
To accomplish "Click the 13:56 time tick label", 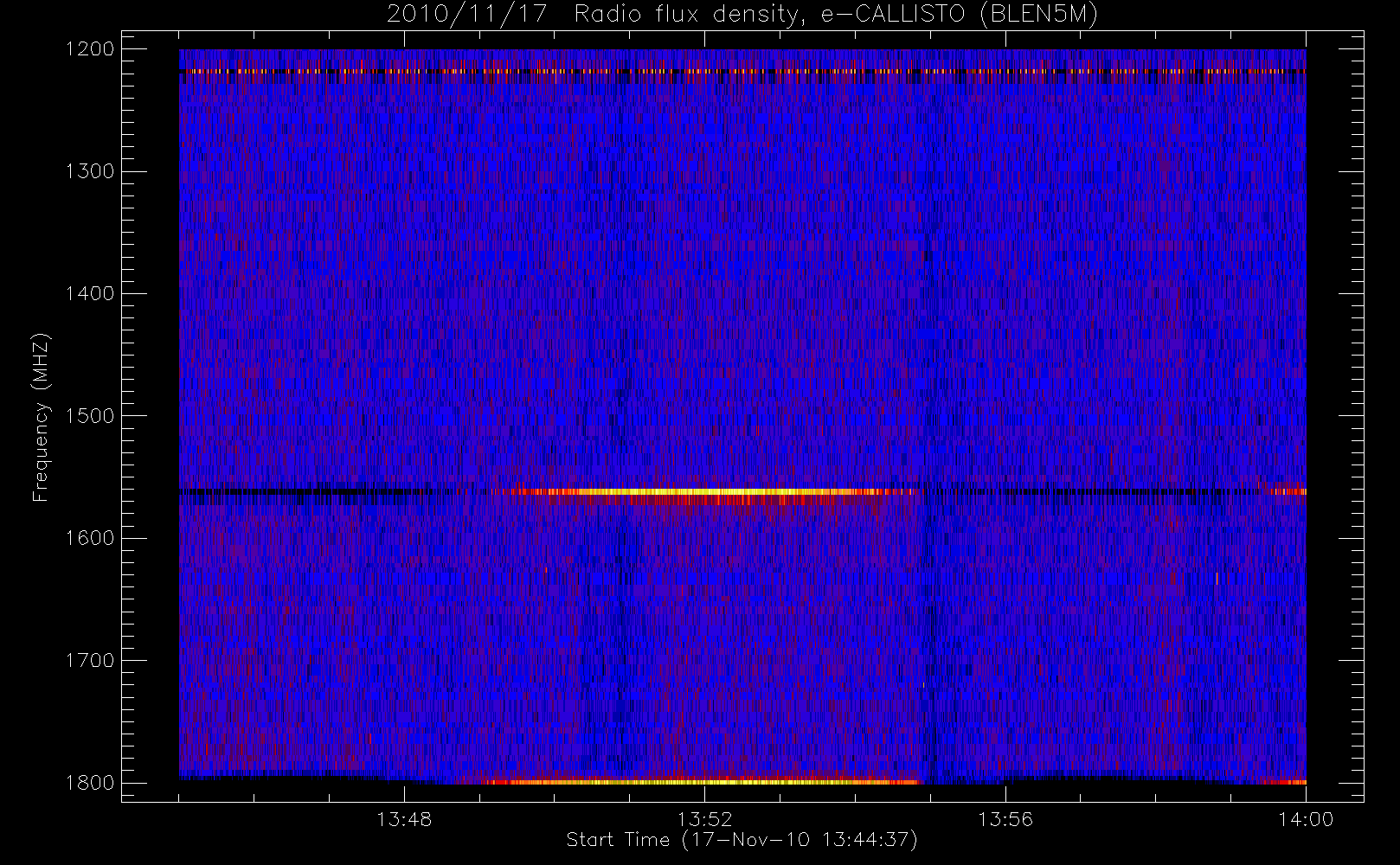I will (x=1005, y=819).
